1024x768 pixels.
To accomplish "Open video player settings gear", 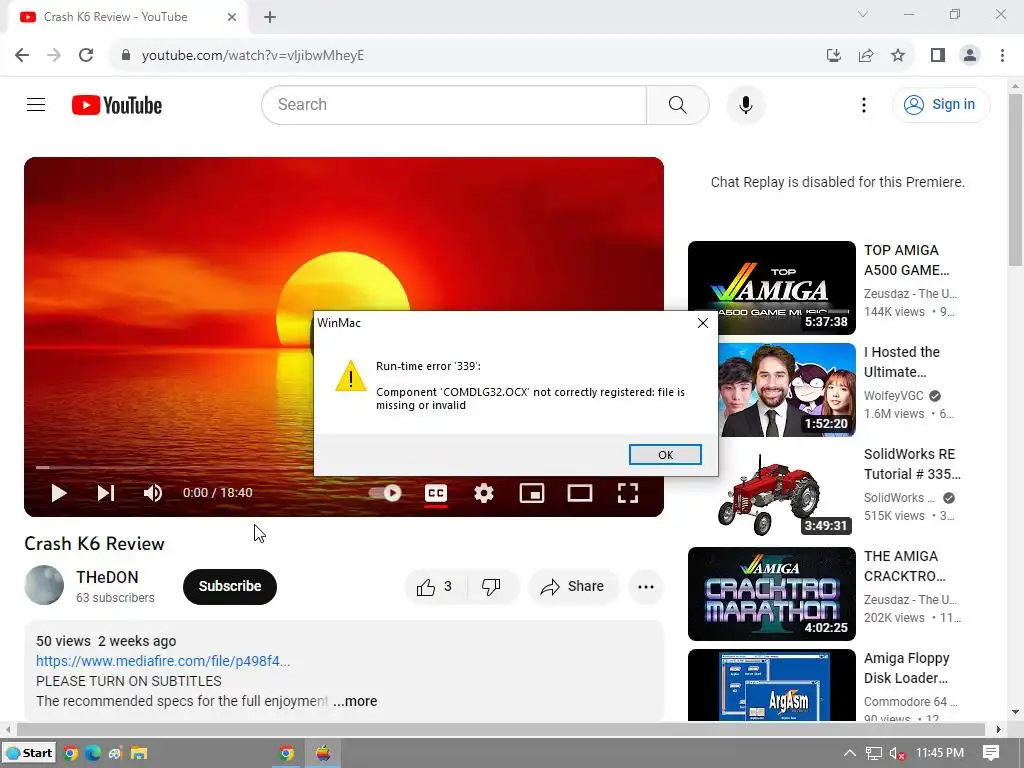I will tap(483, 493).
